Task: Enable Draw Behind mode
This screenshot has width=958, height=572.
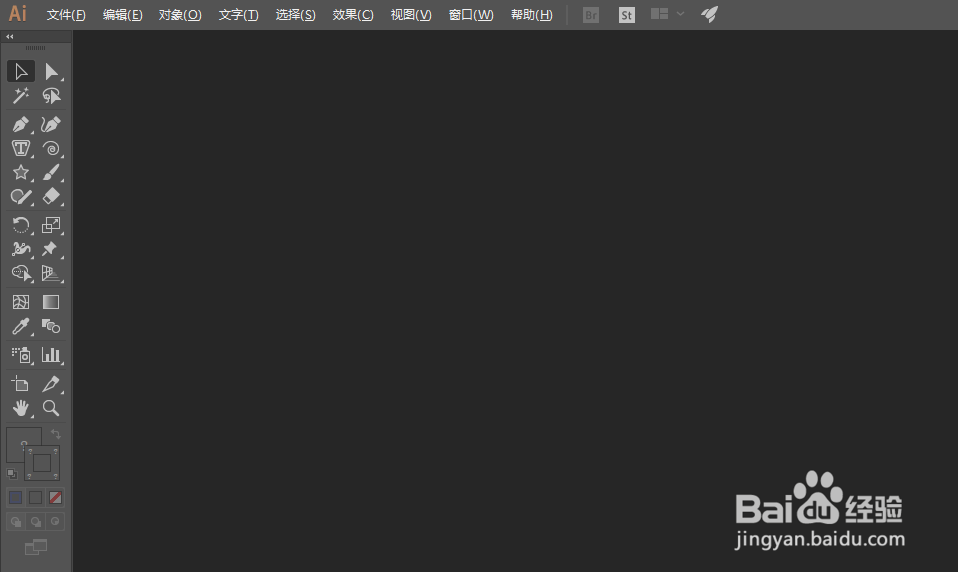Action: click(x=35, y=521)
